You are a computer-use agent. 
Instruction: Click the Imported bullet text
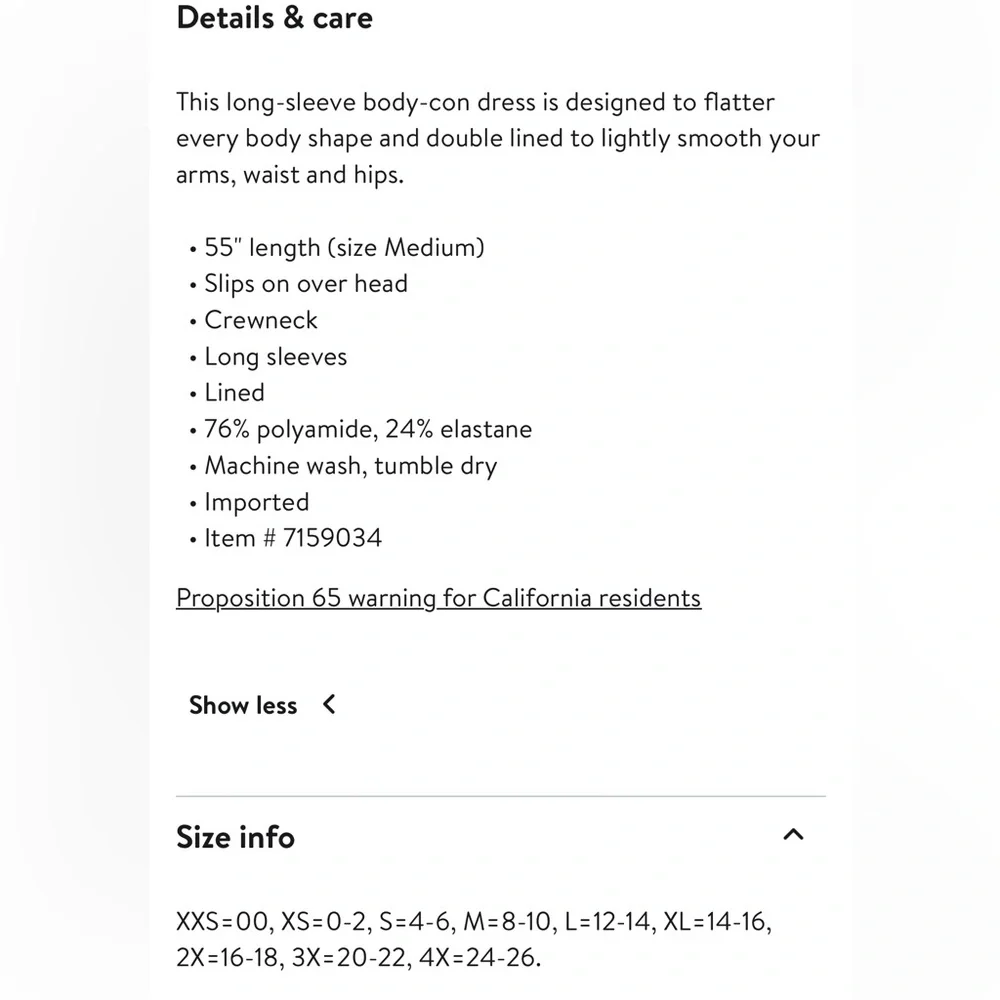[256, 502]
